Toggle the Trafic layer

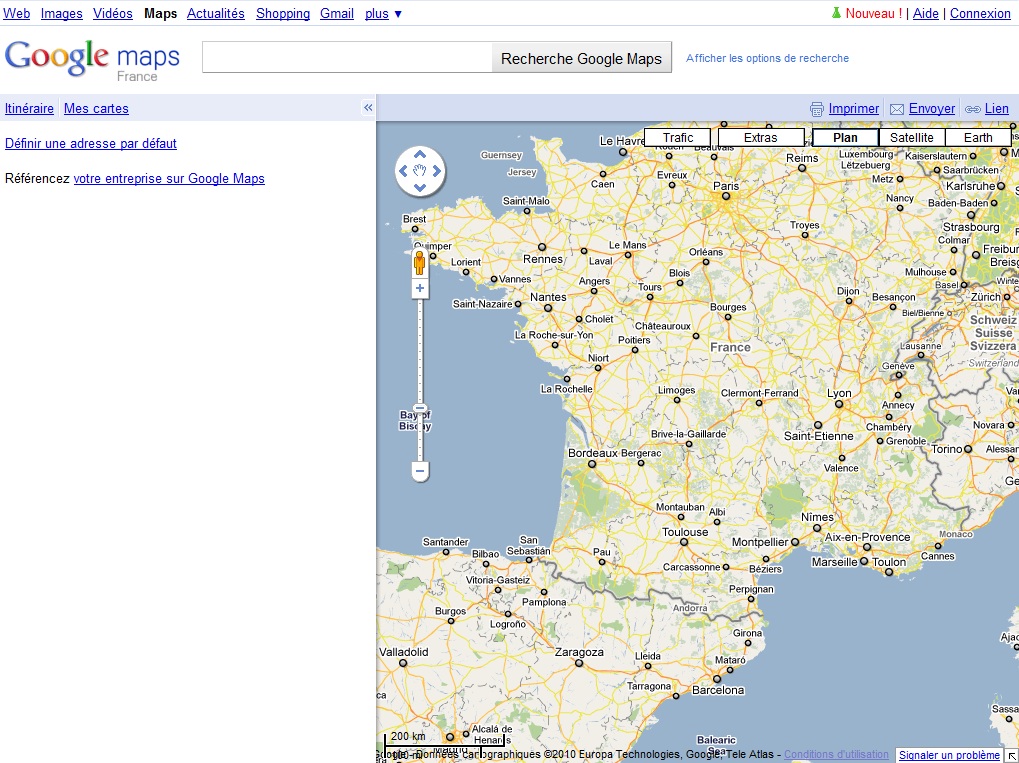coord(677,138)
